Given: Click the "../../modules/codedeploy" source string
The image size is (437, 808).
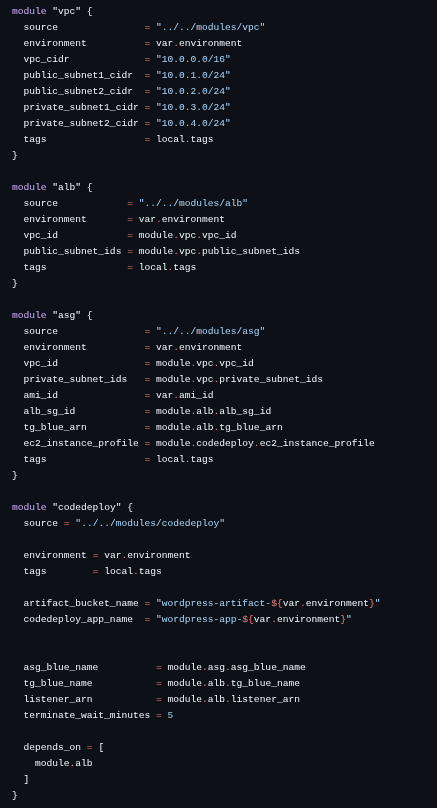Looking at the screenshot, I should 150,523.
